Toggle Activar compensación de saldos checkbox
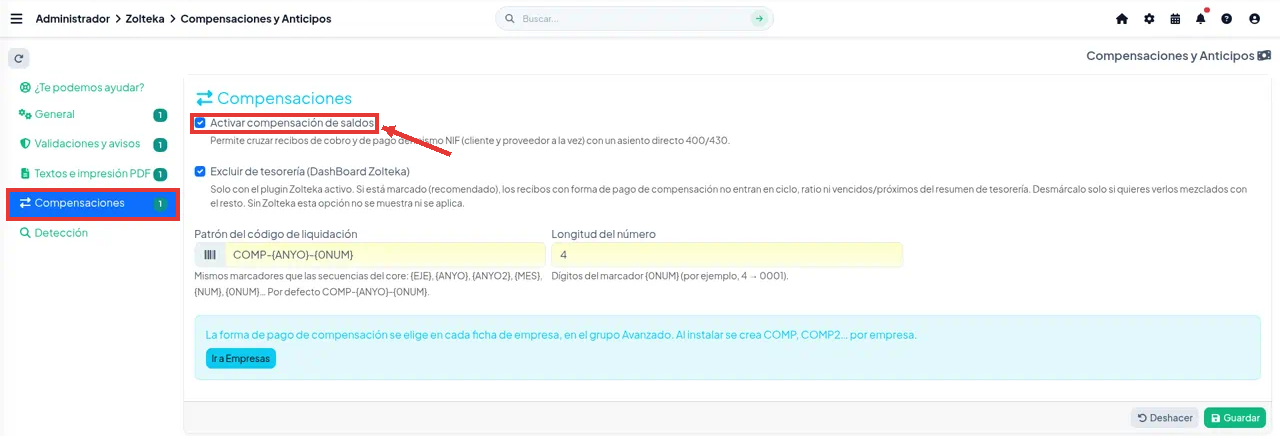Image resolution: width=1280 pixels, height=436 pixels. pos(201,123)
